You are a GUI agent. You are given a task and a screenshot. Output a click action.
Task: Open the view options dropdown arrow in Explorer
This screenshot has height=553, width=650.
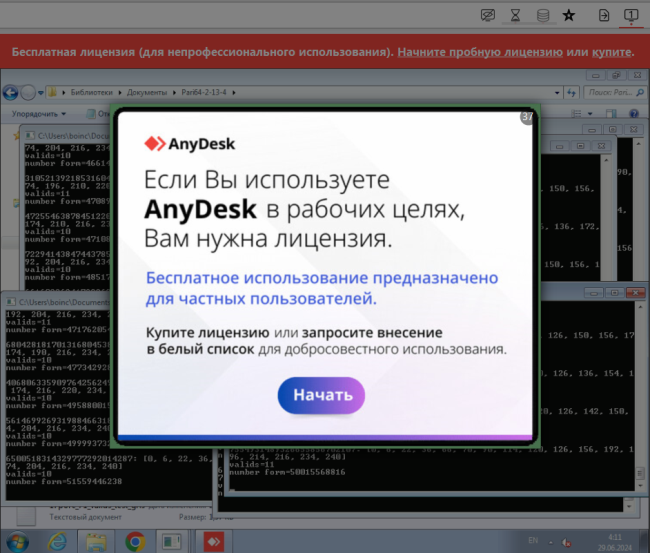coord(590,114)
